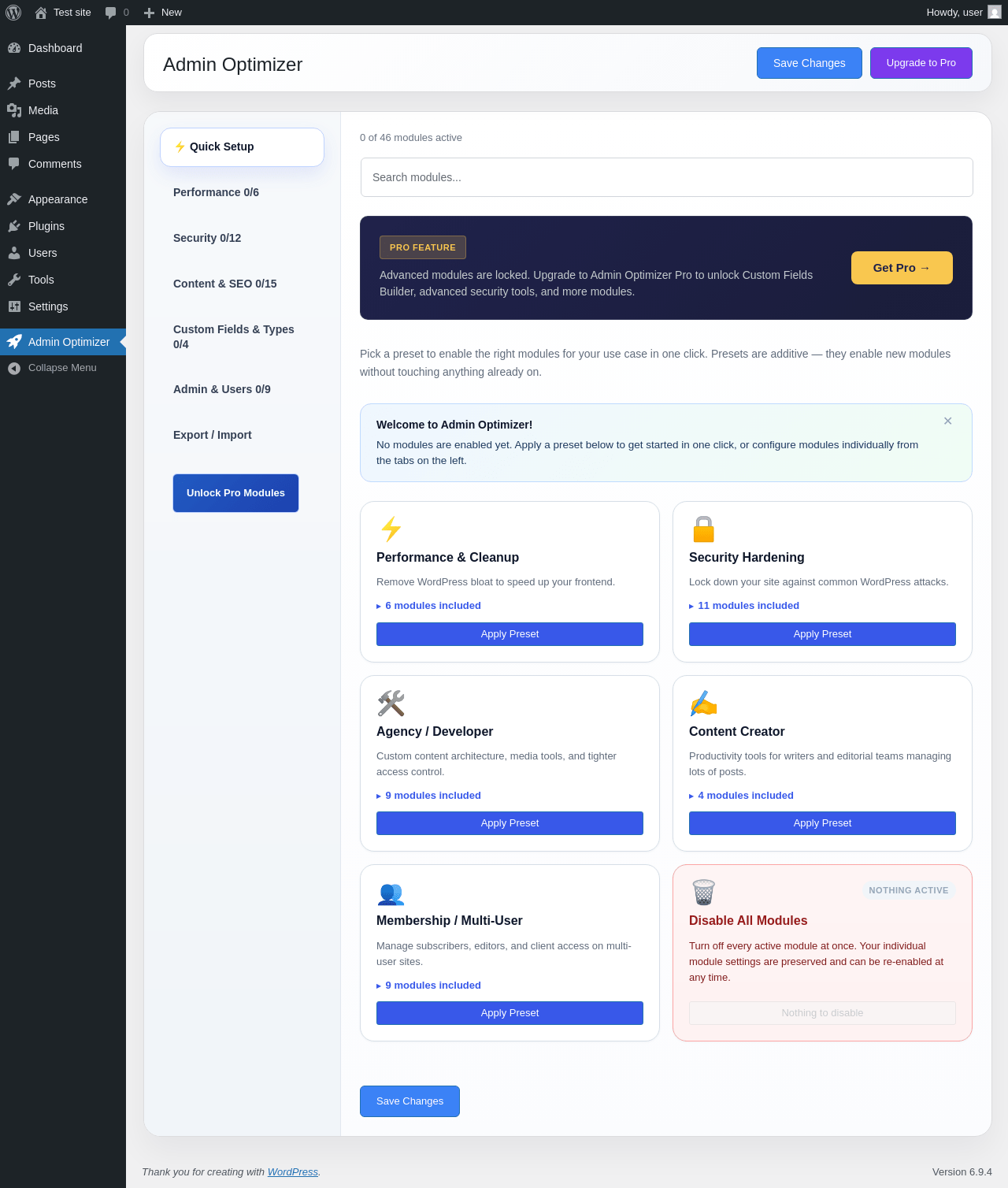This screenshot has width=1008, height=1188.
Task: Click the plus icon beside New
Action: [149, 13]
